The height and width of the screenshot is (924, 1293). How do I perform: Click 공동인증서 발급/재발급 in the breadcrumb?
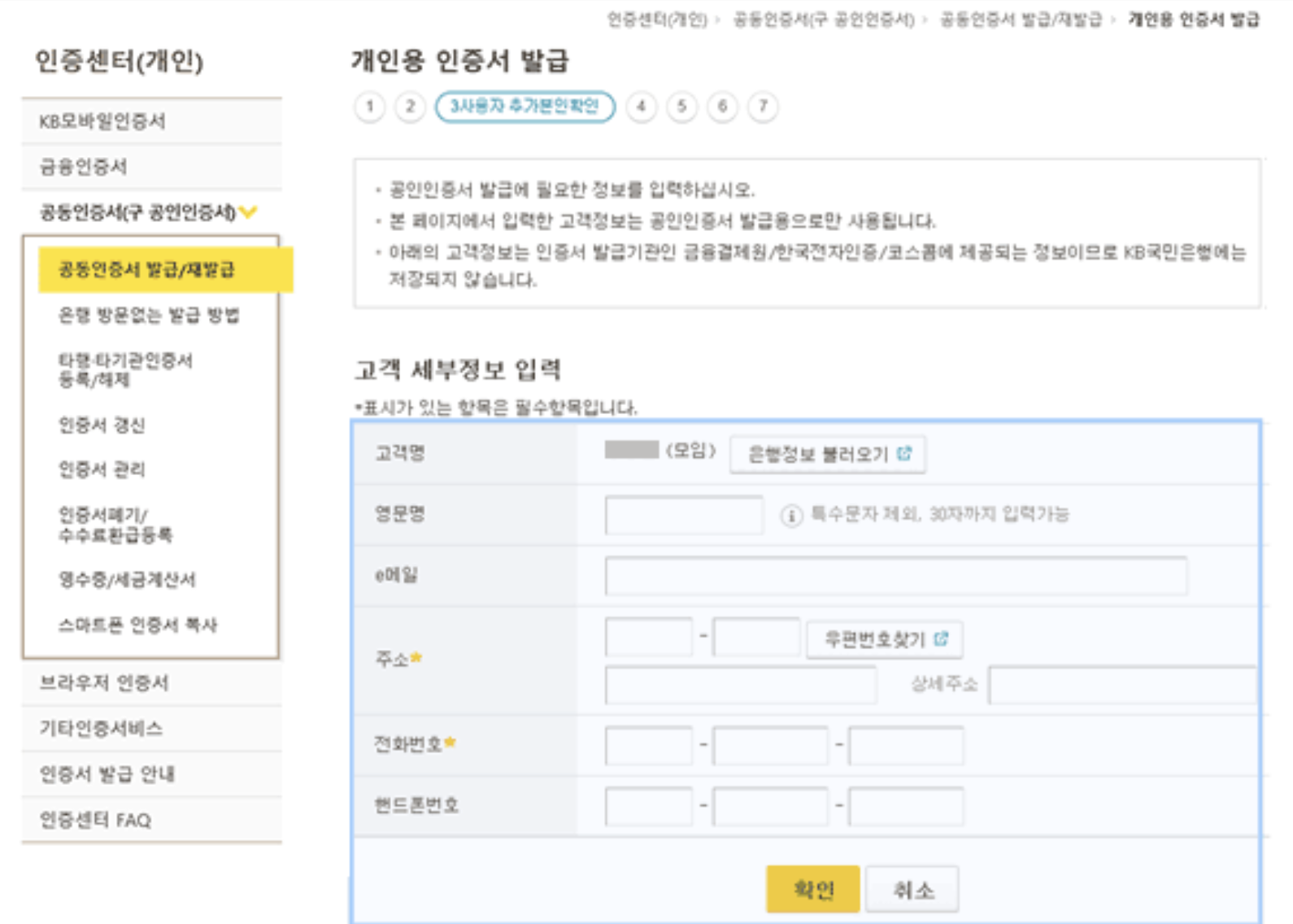tap(1021, 20)
